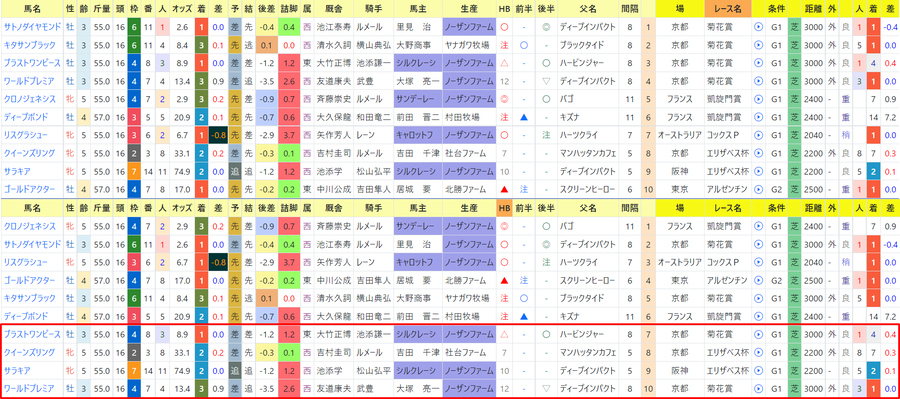This screenshot has width=900, height=399.
Task: Open ブラストワンピース horse link in lower table
Action: (x=31, y=334)
